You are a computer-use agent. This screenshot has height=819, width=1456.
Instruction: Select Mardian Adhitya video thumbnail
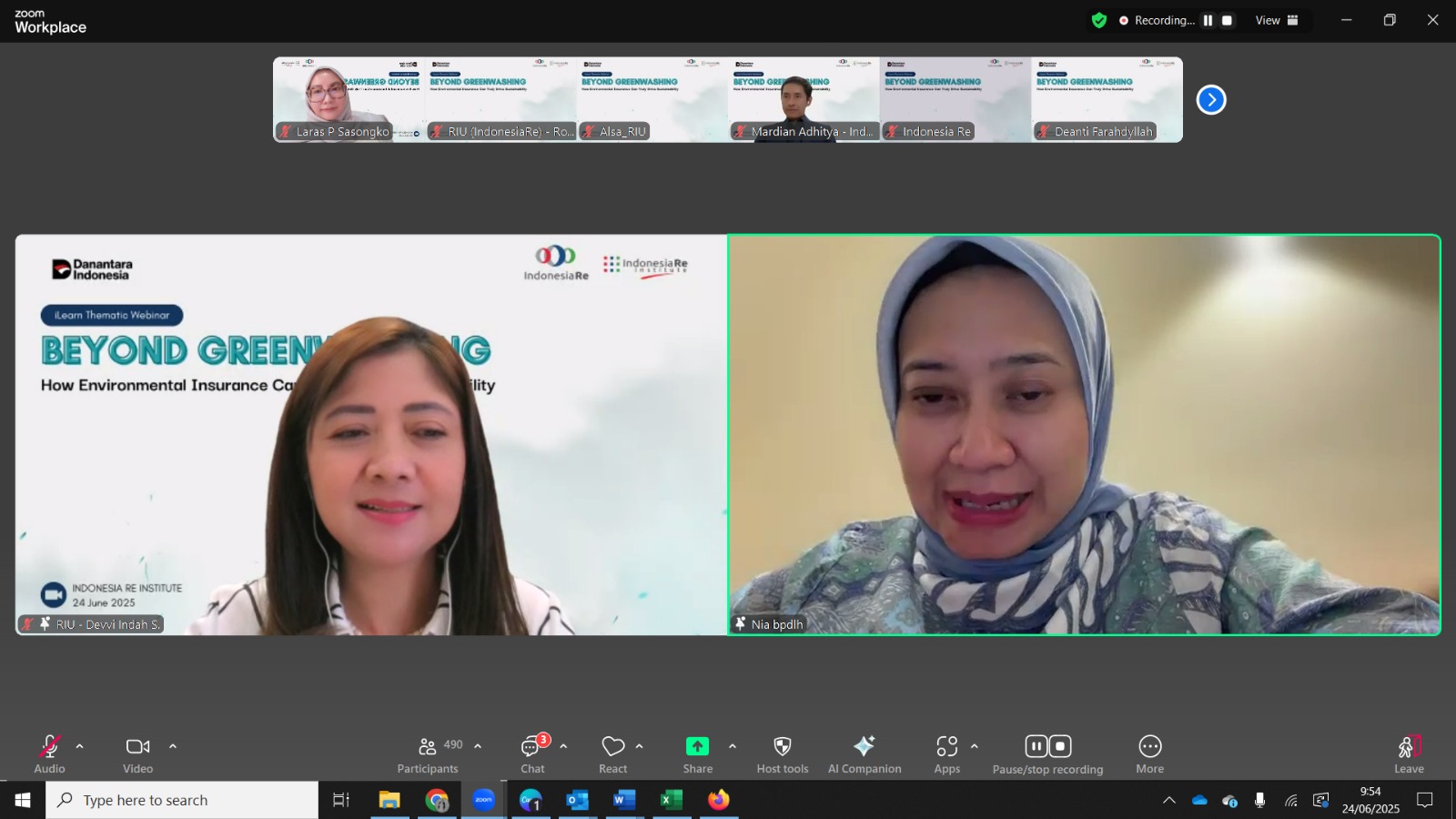pyautogui.click(x=804, y=99)
